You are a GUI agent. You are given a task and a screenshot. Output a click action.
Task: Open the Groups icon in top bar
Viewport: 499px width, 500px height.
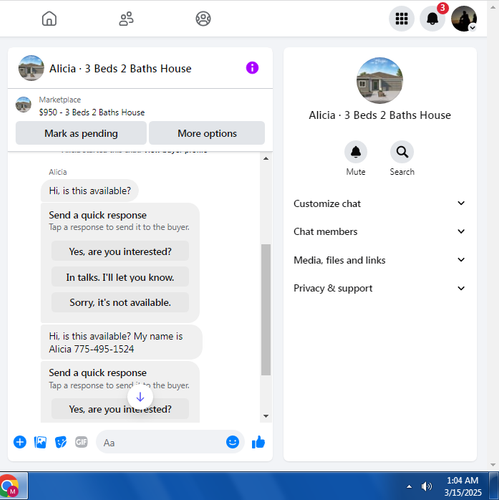point(203,19)
